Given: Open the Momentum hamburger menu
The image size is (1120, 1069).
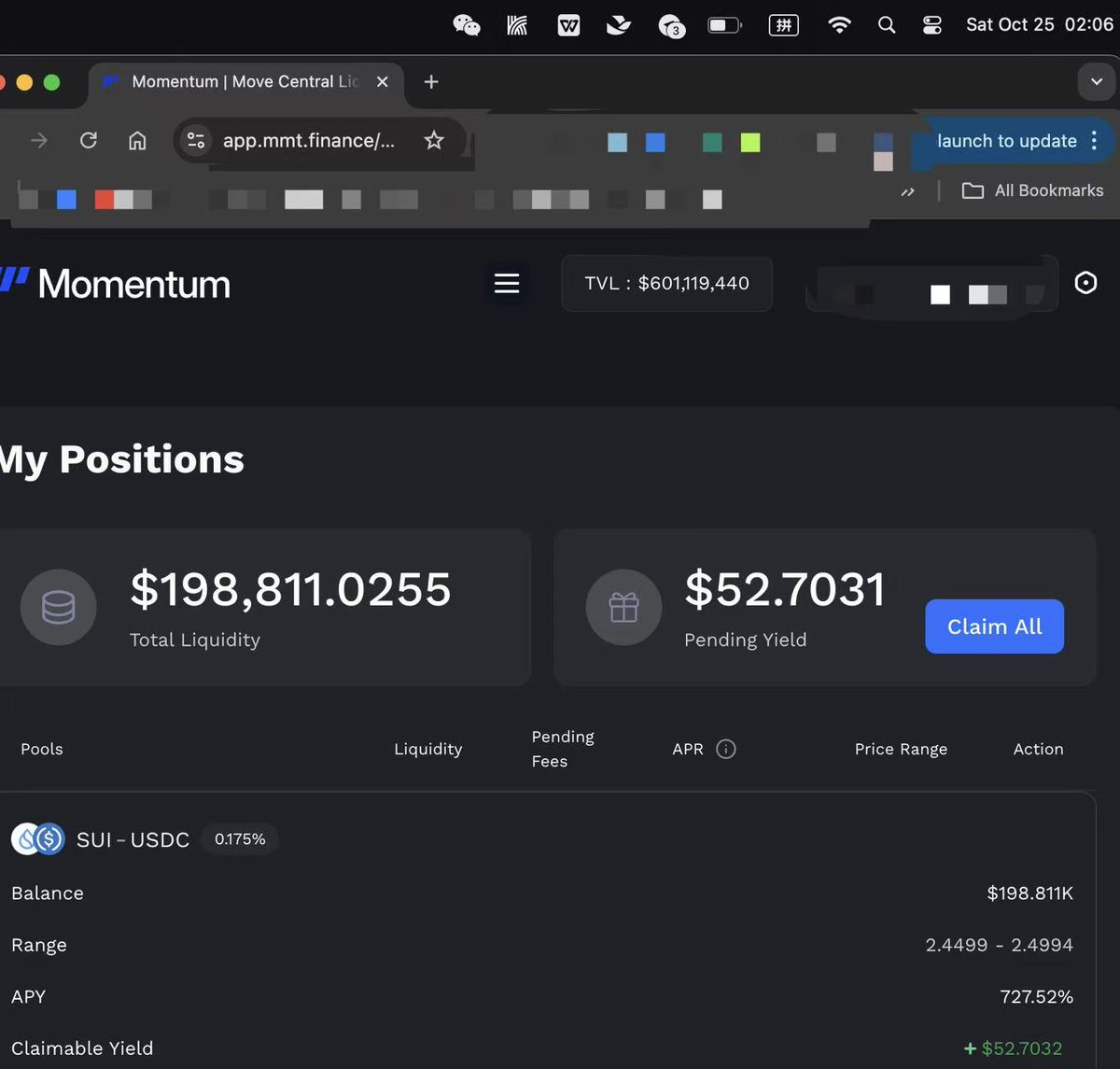Looking at the screenshot, I should [x=507, y=283].
